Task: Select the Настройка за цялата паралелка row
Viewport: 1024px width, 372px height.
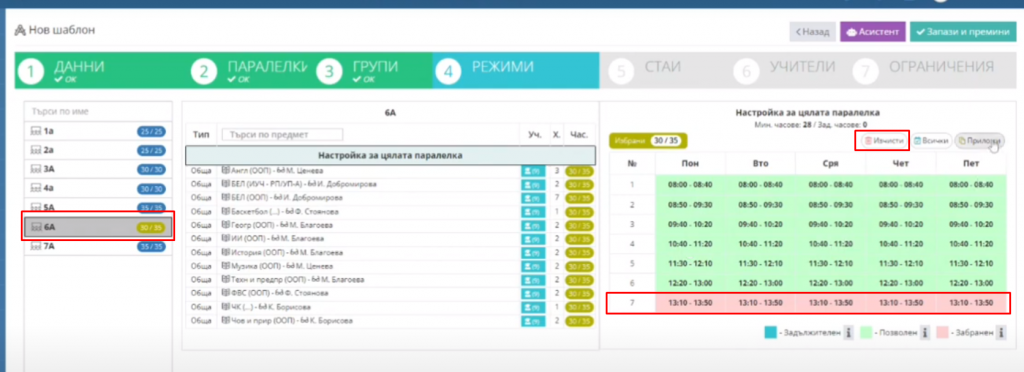Action: pos(391,155)
